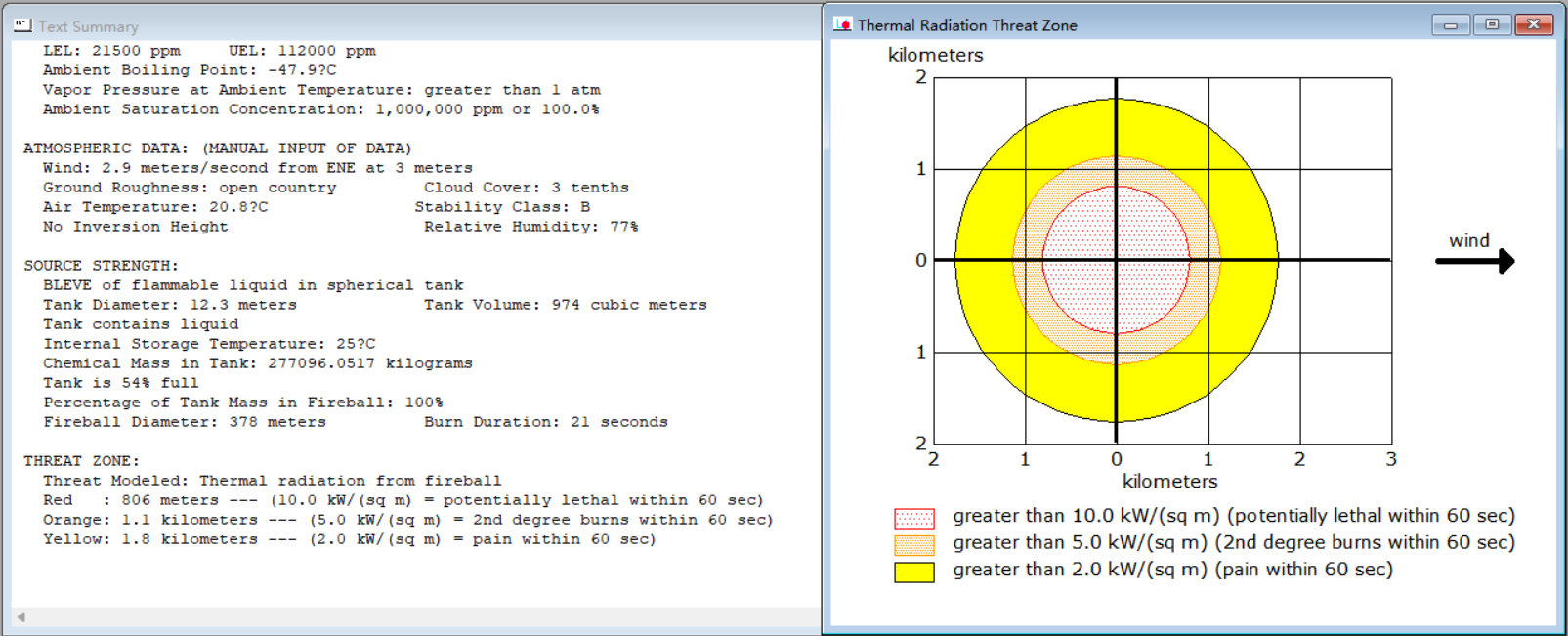Click the 'greater than 2.0 kW/(sq m)' legend text
1568x636 pixels.
click(1172, 570)
